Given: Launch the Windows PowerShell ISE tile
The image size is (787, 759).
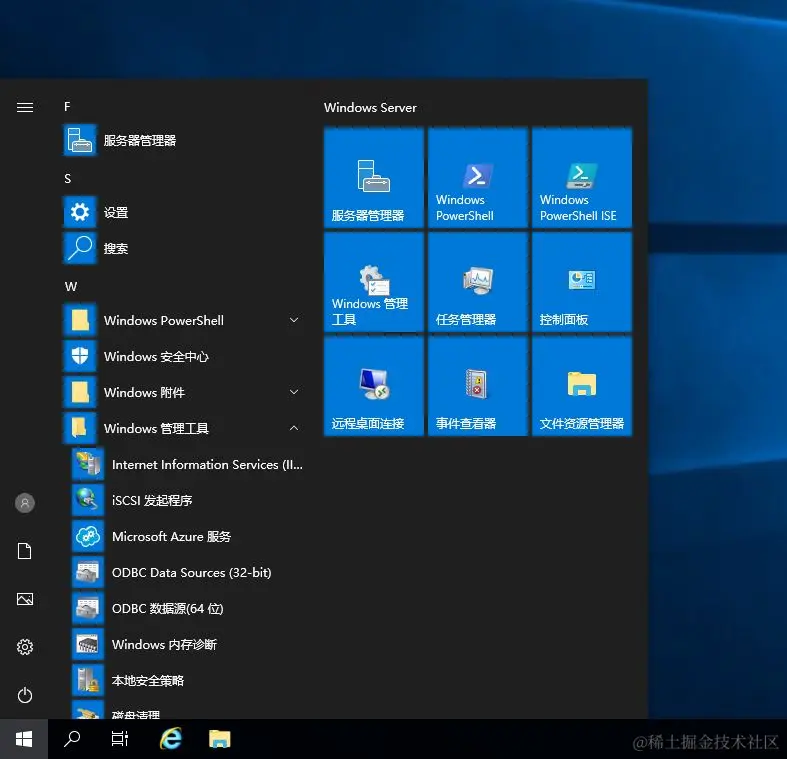Looking at the screenshot, I should coord(582,178).
